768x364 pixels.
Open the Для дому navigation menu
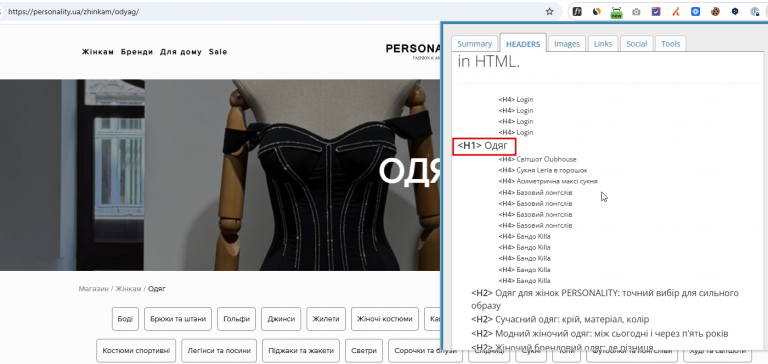tap(181, 52)
